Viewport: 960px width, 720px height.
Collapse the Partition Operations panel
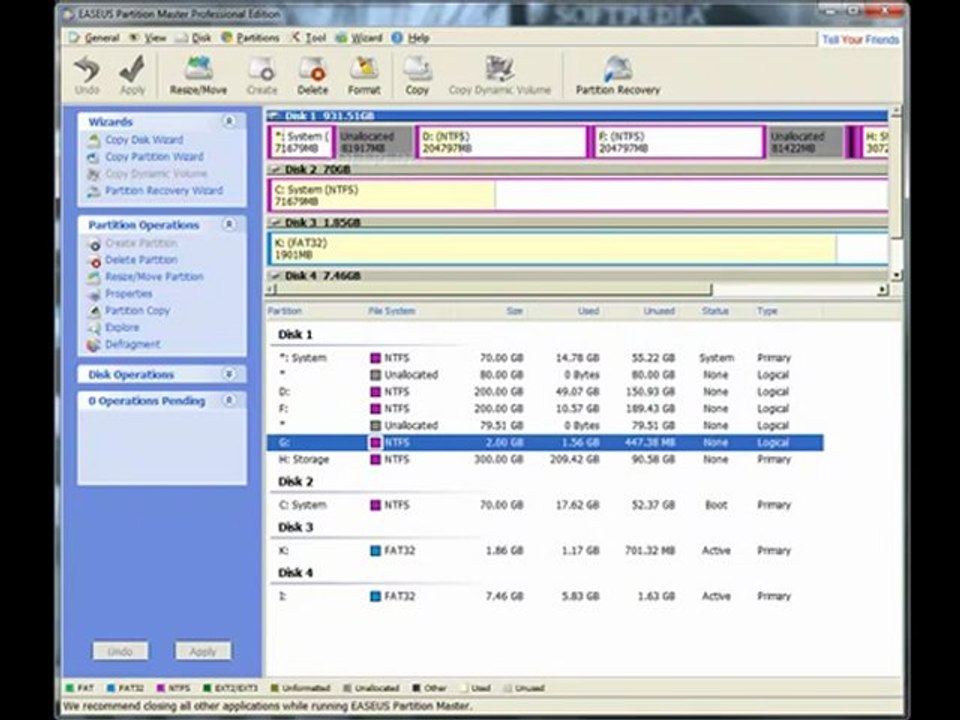(x=230, y=225)
